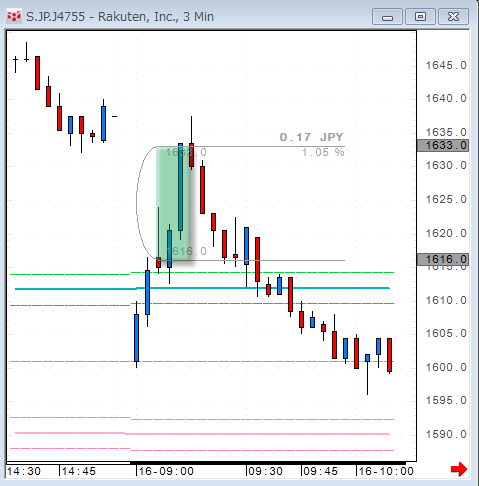Click the 1600.0 price axis label
The width and height of the screenshot is (479, 486).
(446, 367)
